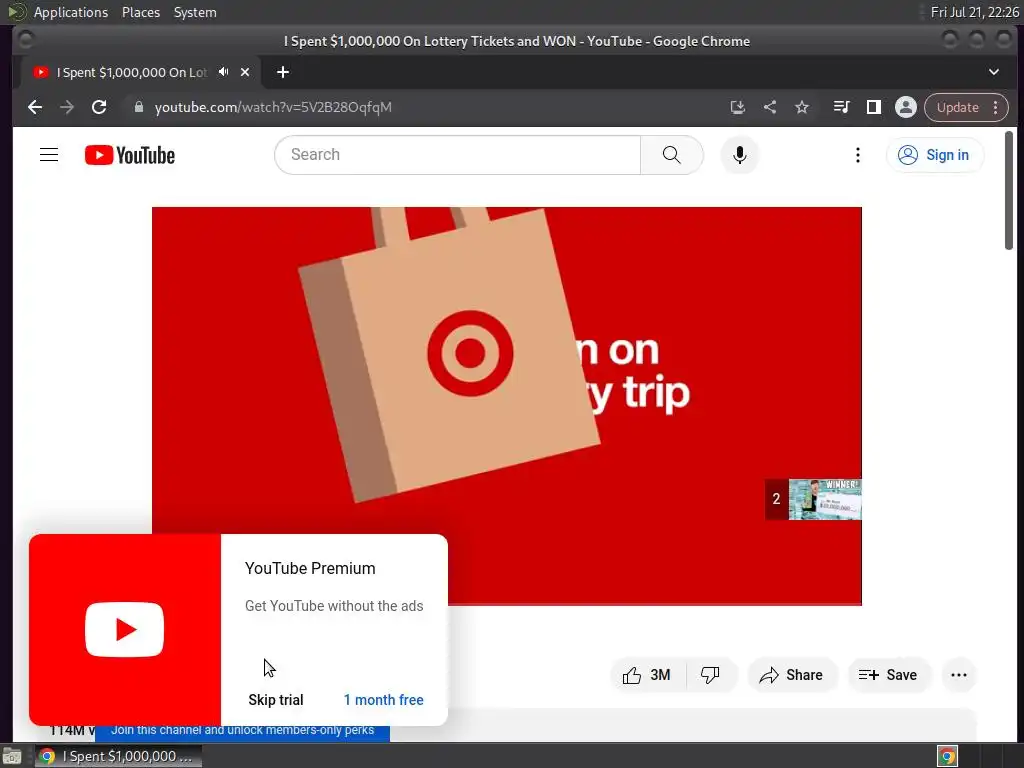The height and width of the screenshot is (768, 1024).
Task: Close the YouTube tab
Action: pyautogui.click(x=245, y=72)
